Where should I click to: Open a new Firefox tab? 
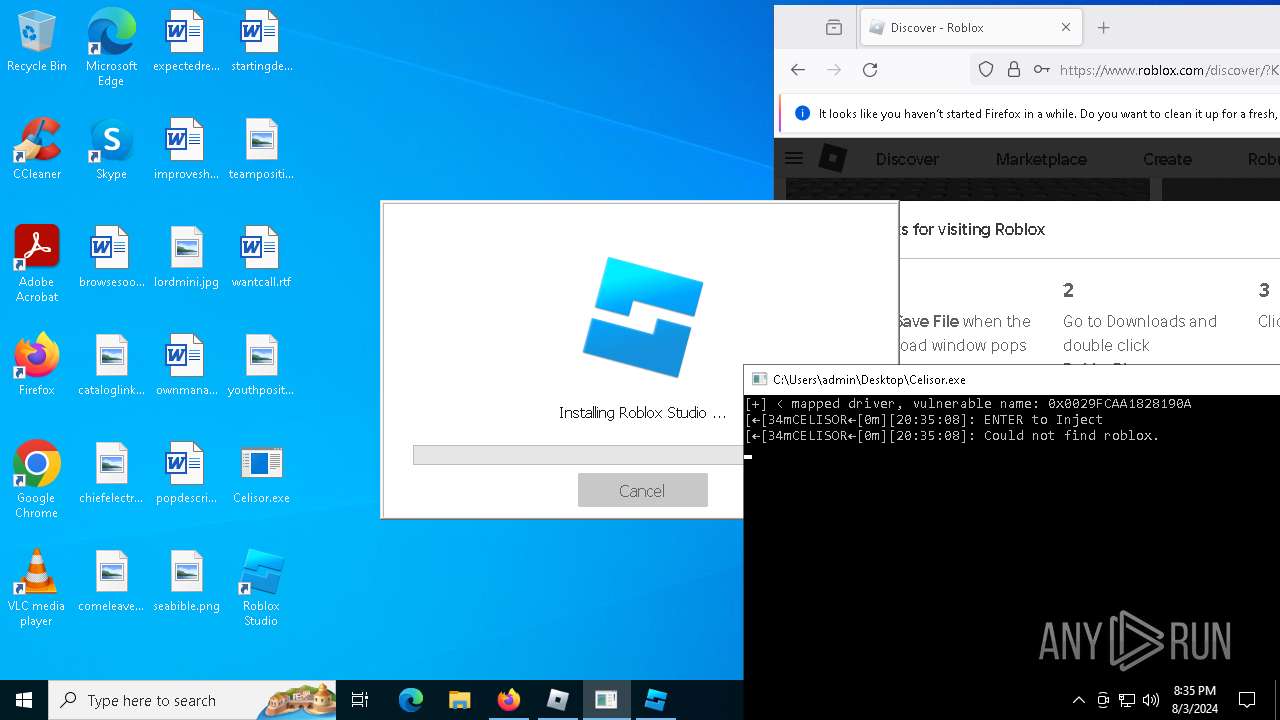[1103, 28]
